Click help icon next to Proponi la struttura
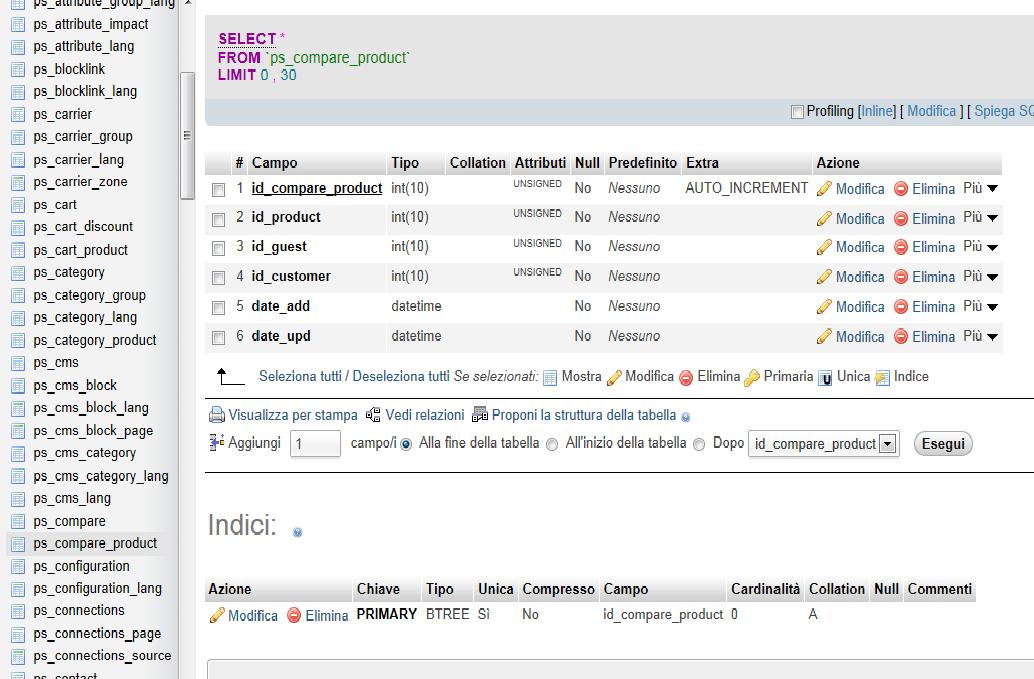Screen dimensions: 1034x679 (x=686, y=417)
